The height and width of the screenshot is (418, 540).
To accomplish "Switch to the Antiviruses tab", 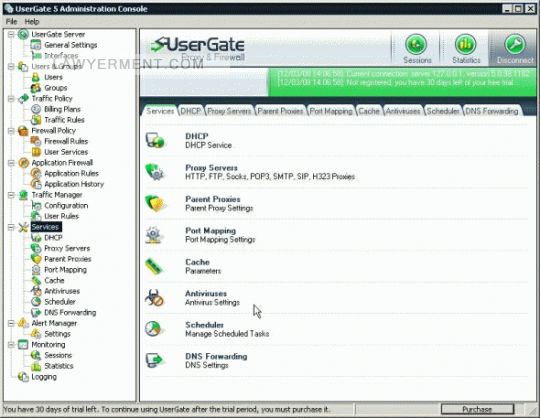I will 403,111.
